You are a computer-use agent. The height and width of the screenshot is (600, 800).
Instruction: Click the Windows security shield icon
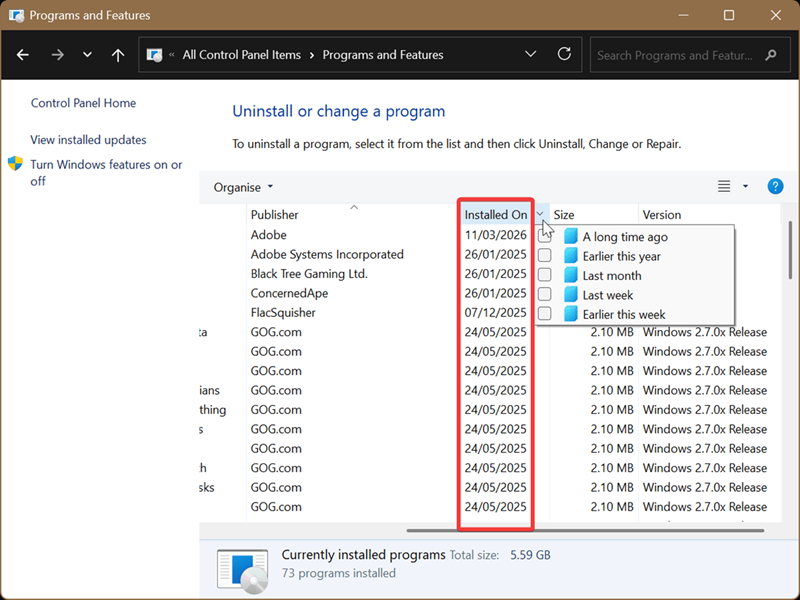point(15,164)
